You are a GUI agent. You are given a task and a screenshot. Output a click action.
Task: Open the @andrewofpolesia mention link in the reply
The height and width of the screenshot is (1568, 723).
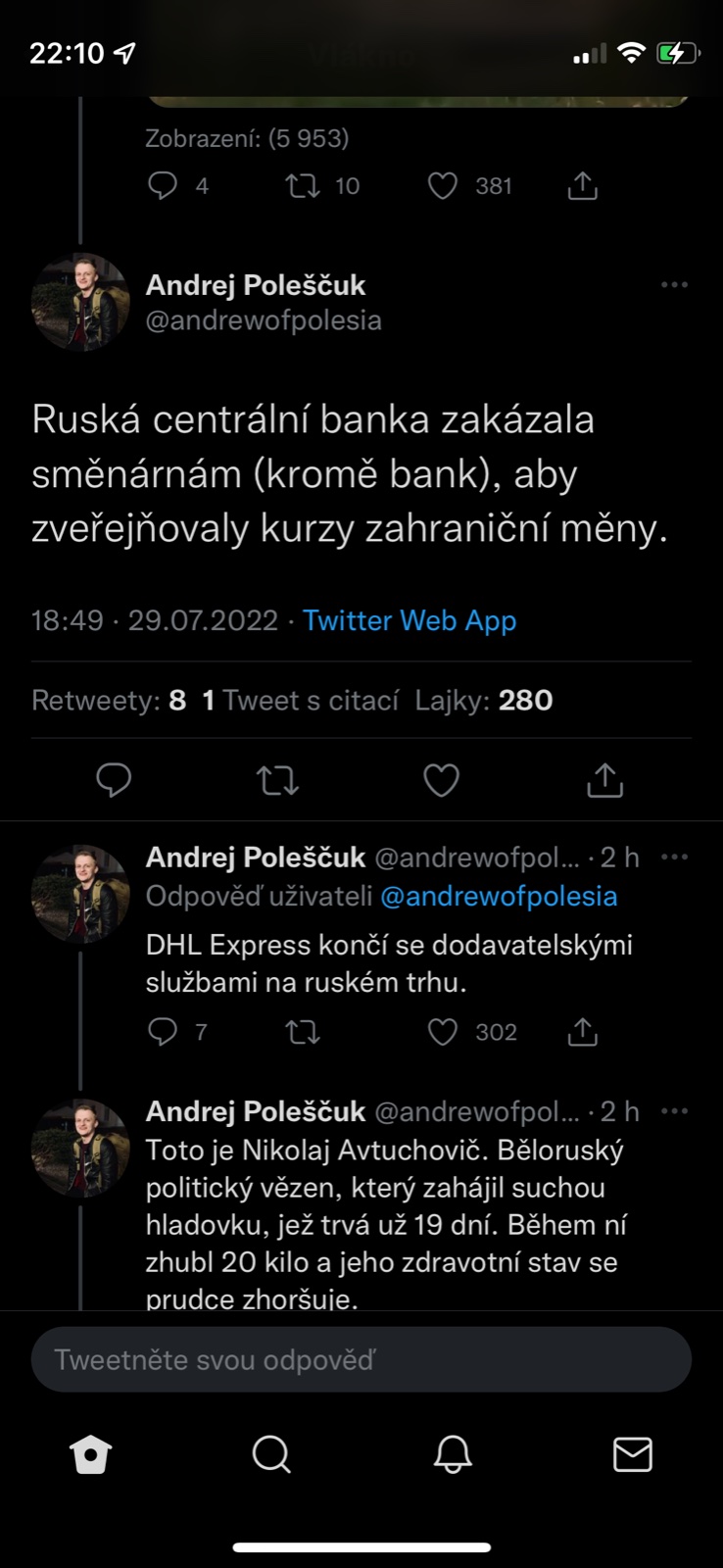click(x=499, y=897)
